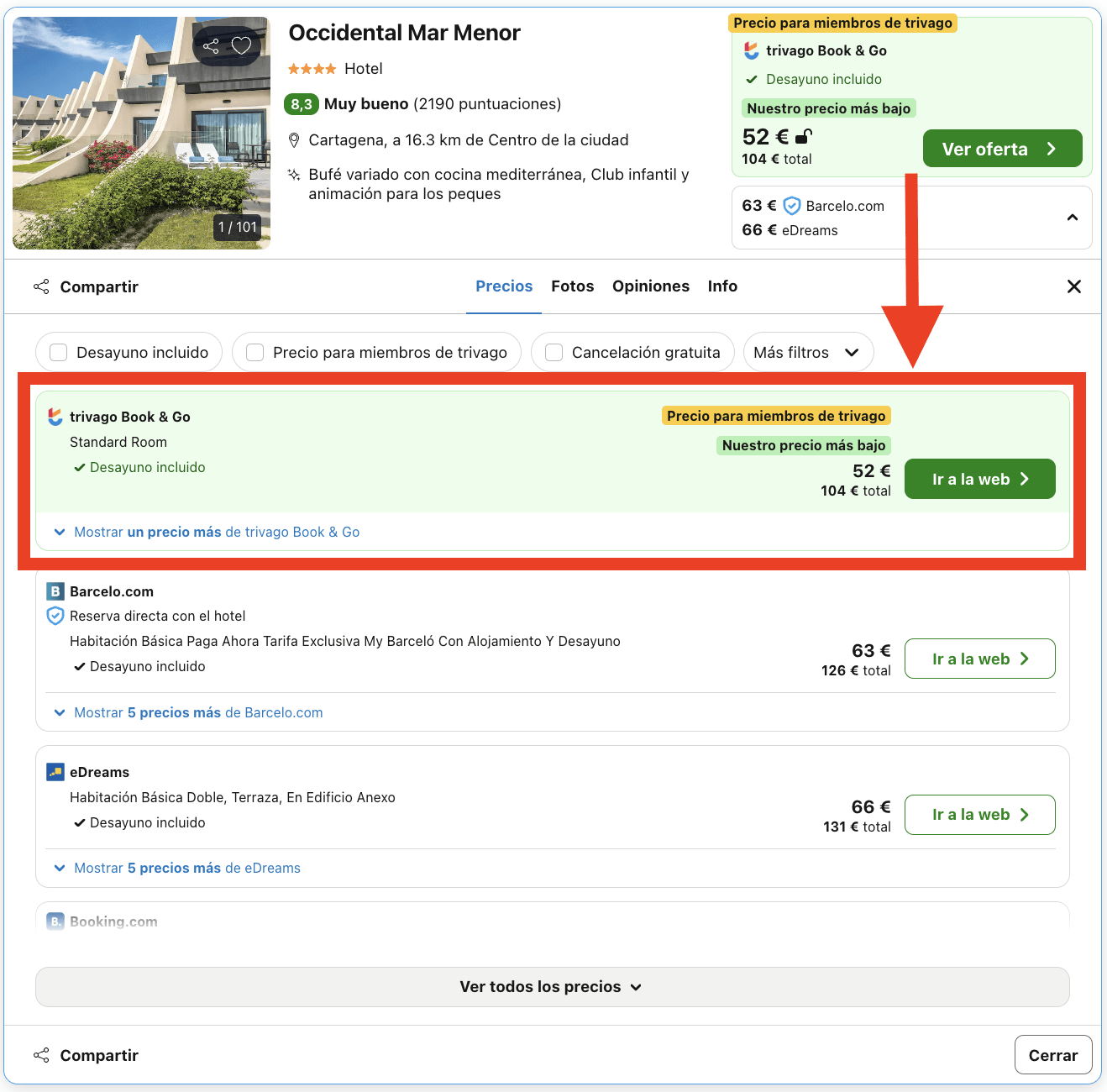
Task: Click the share icon on hotel photo
Action: point(211,46)
